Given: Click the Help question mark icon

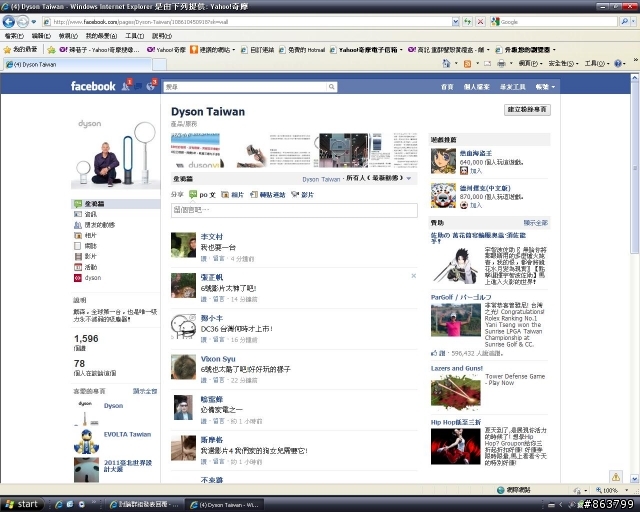Looking at the screenshot, I should 618,63.
